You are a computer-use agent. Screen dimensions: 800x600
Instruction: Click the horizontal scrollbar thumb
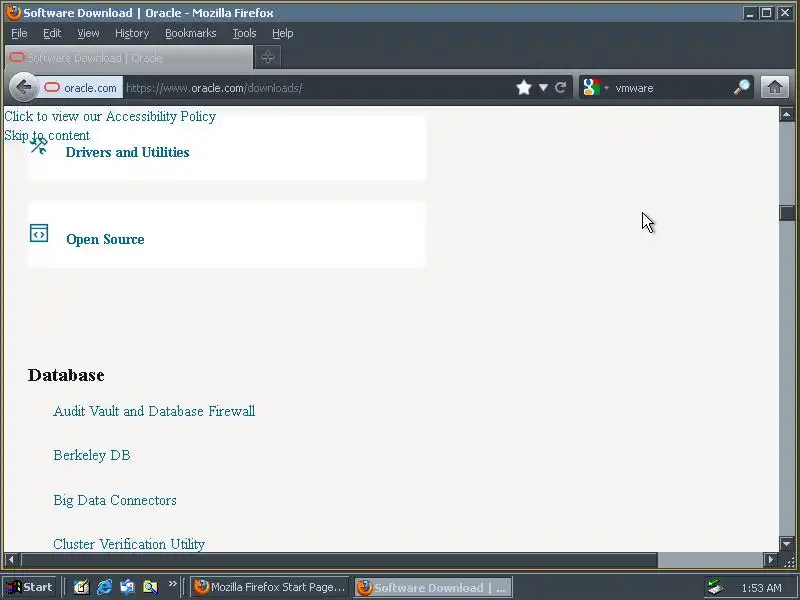339,560
